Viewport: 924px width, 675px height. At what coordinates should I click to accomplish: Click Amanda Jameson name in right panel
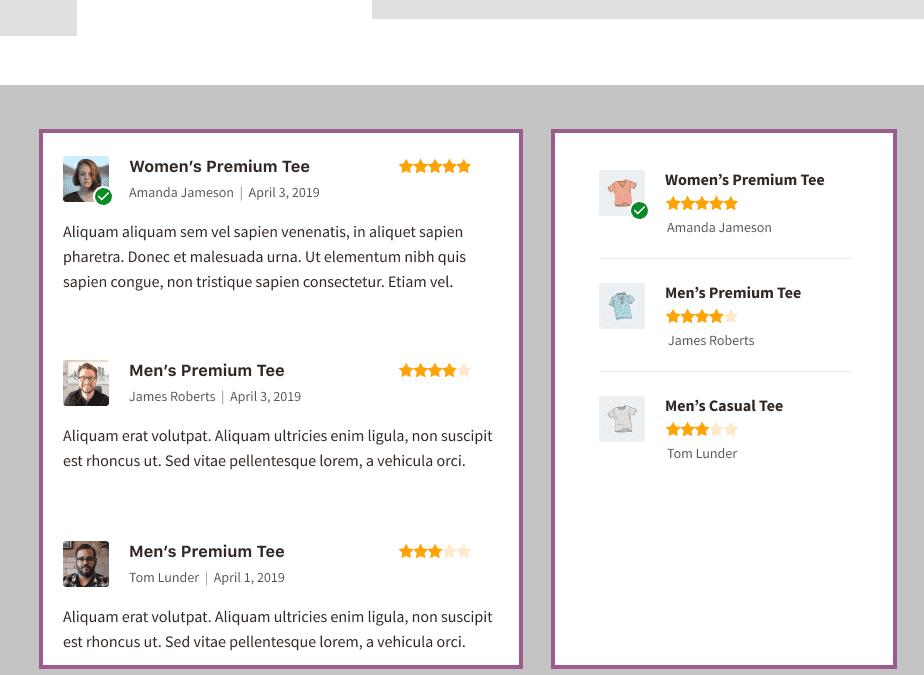click(719, 228)
